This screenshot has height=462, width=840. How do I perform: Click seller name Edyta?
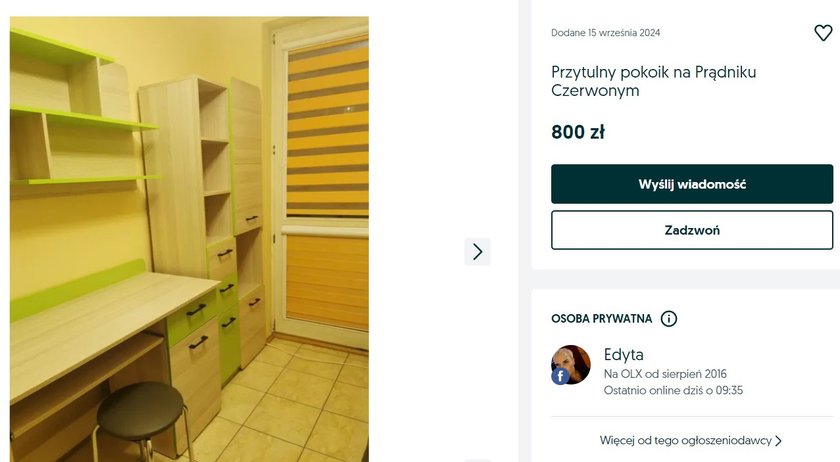pyautogui.click(x=624, y=355)
